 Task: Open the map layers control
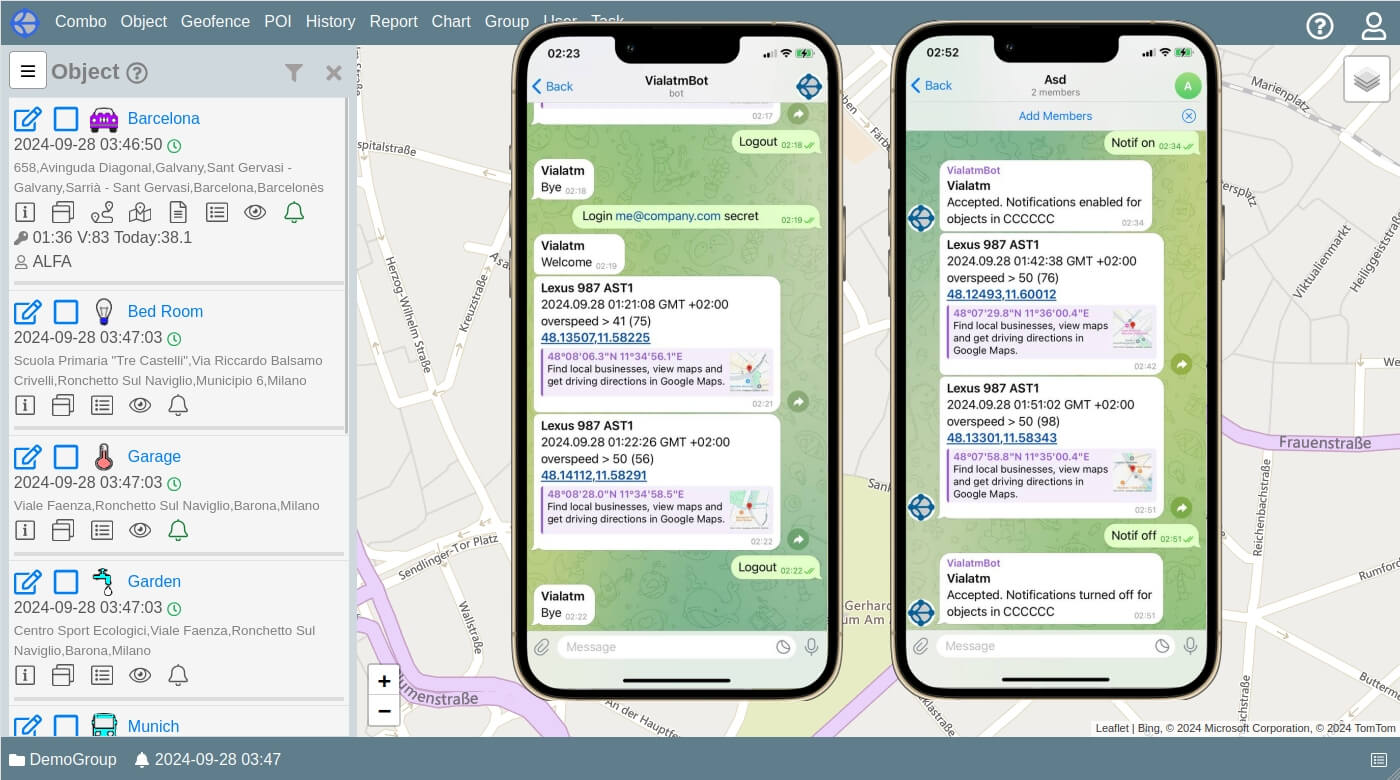[x=1367, y=79]
